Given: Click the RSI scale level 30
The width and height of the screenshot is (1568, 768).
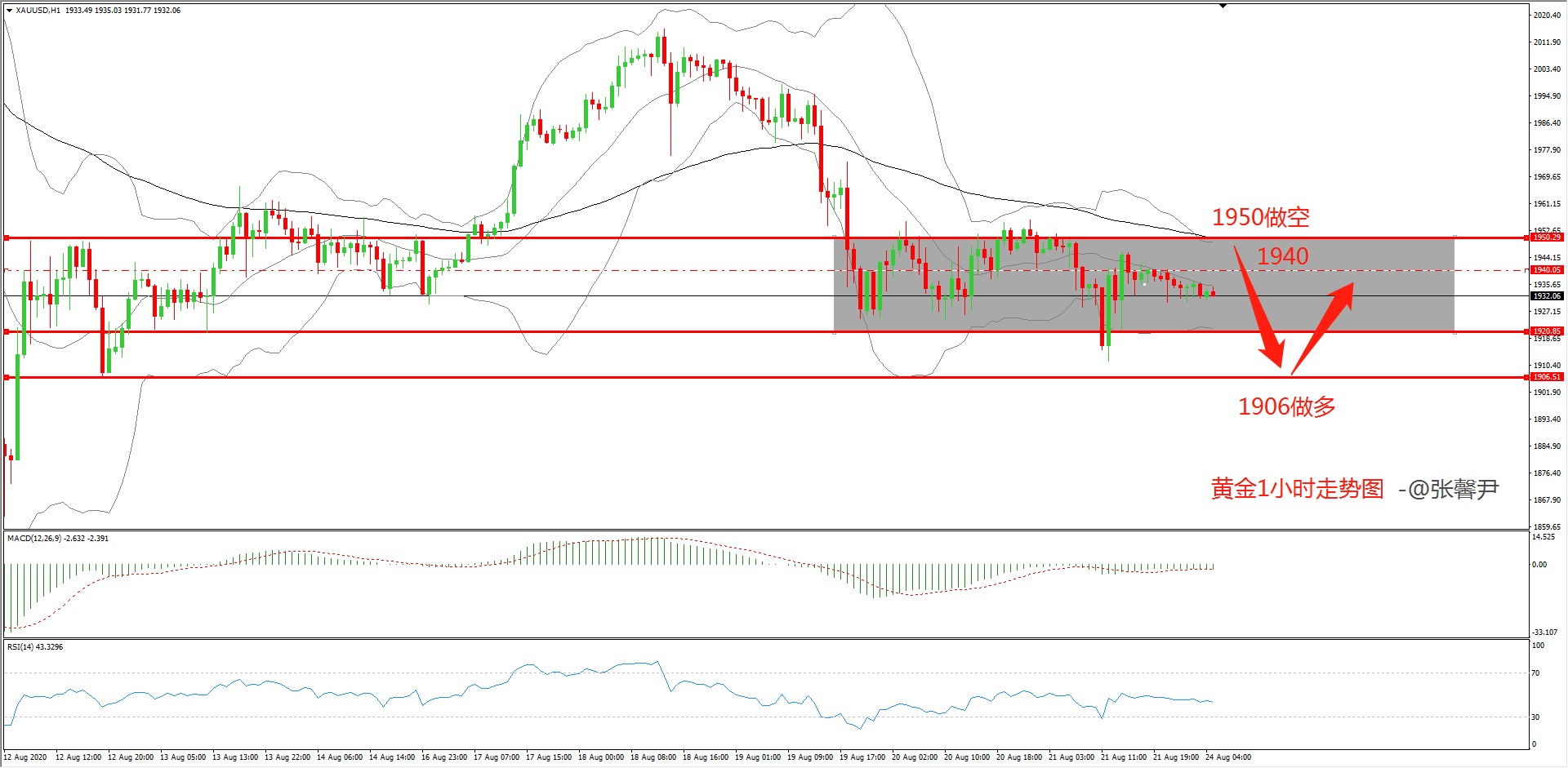Looking at the screenshot, I should pyautogui.click(x=1536, y=717).
